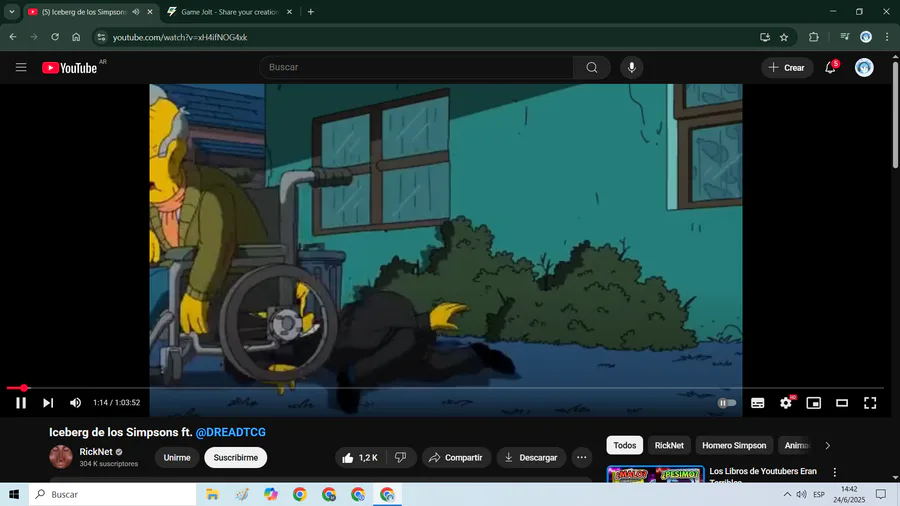Open the Extensions puzzle icon

813,37
